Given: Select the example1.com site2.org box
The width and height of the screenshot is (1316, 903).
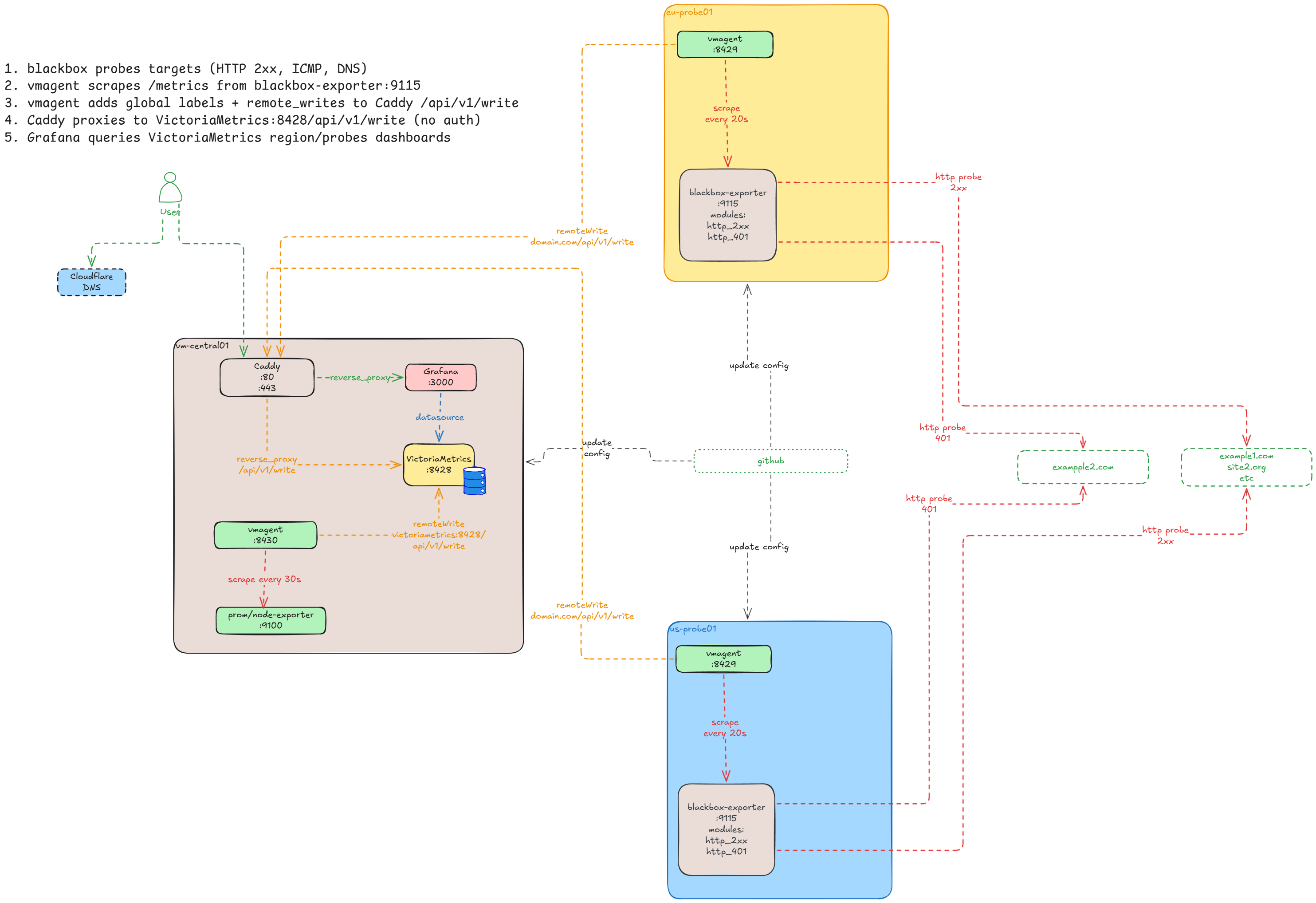Looking at the screenshot, I should (1246, 467).
